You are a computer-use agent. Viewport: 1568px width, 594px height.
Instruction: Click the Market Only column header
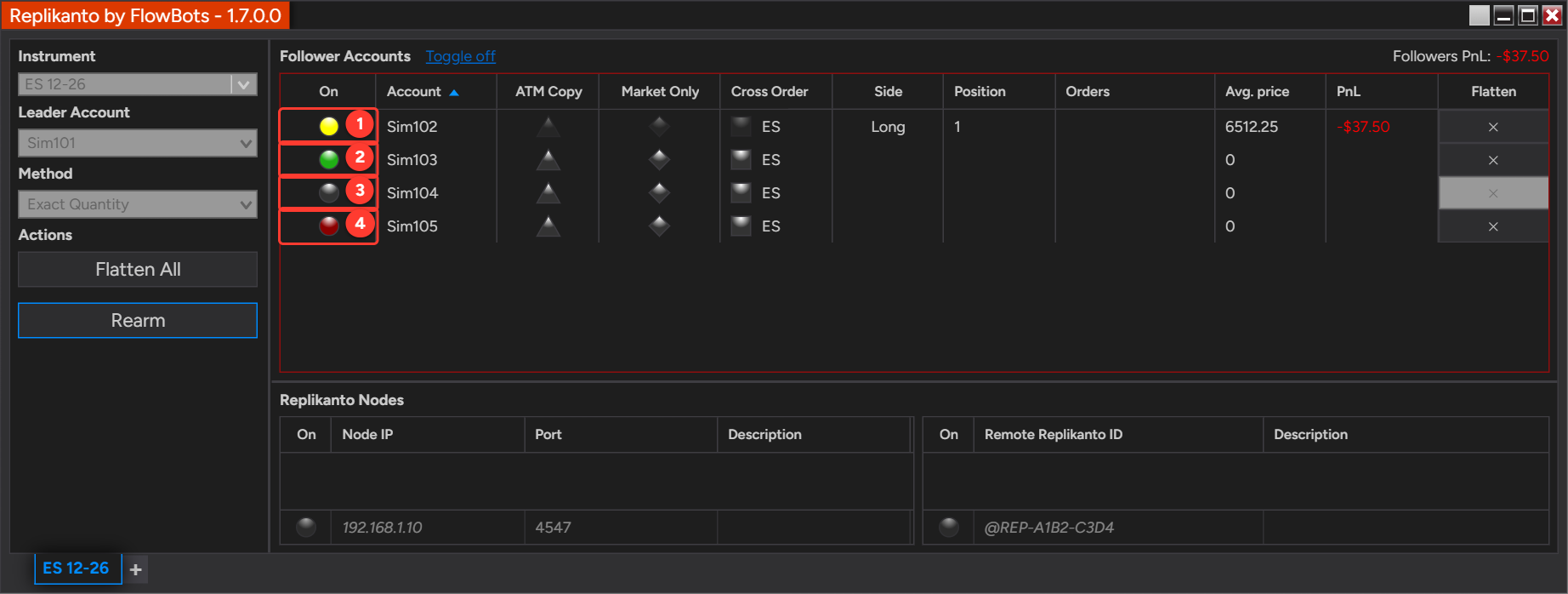[660, 91]
